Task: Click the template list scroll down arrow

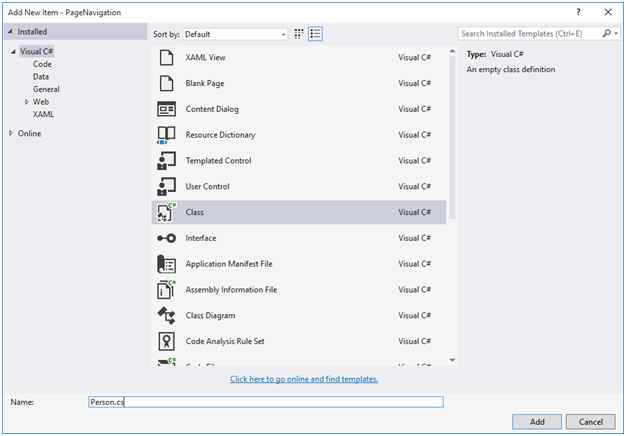Action: click(x=452, y=360)
